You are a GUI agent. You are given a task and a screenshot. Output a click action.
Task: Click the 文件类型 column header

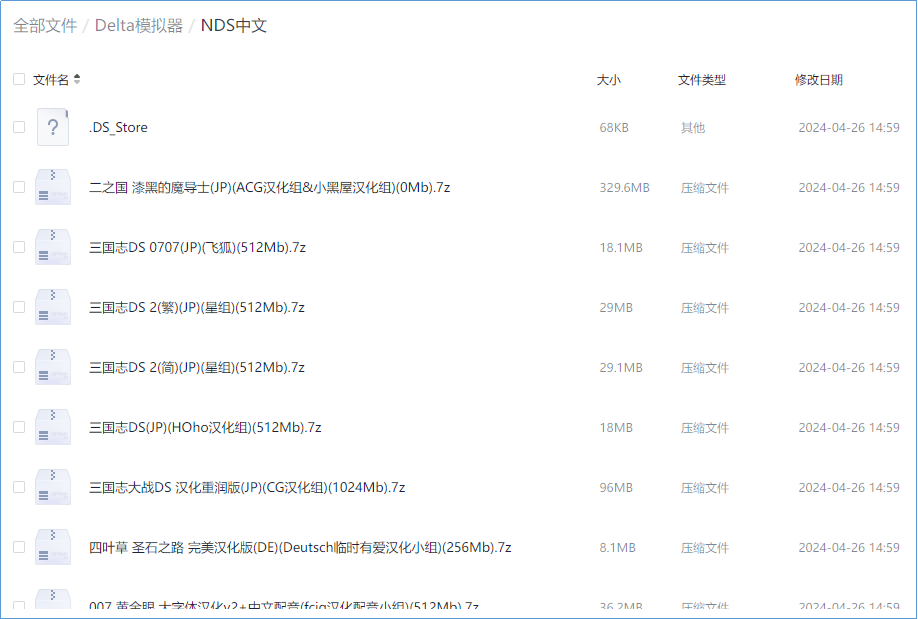pyautogui.click(x=701, y=80)
